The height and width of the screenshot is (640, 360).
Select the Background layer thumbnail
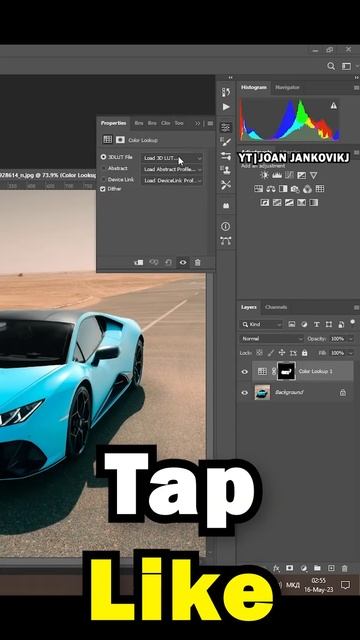tap(262, 393)
